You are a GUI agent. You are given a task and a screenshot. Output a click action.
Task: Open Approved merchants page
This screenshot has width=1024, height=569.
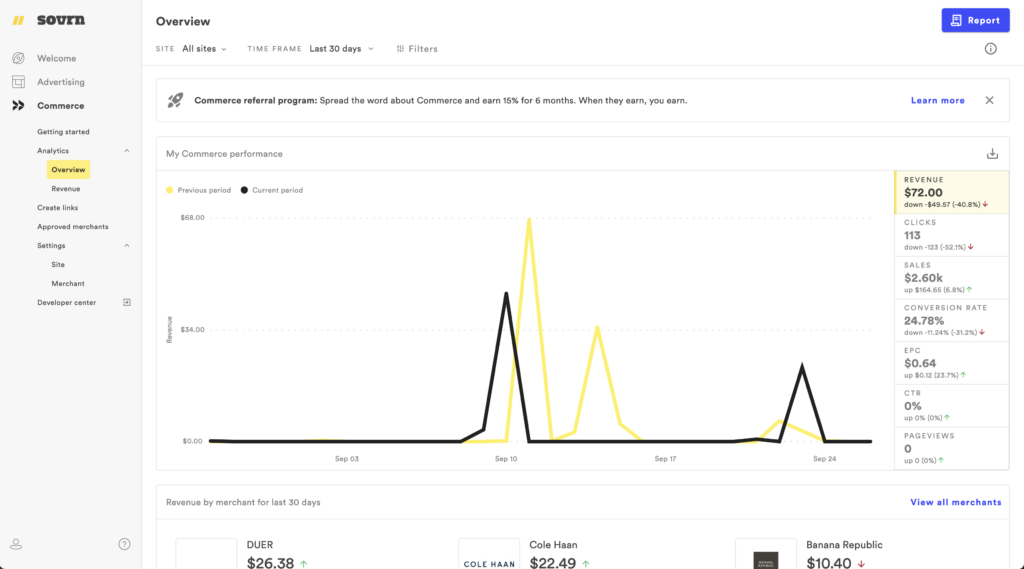[x=72, y=227]
